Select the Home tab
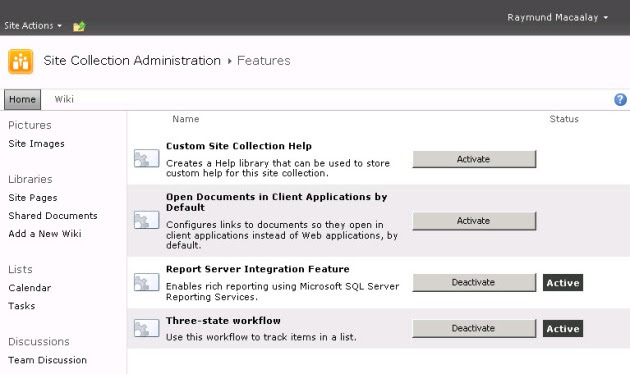This screenshot has height=374, width=630. point(22,99)
